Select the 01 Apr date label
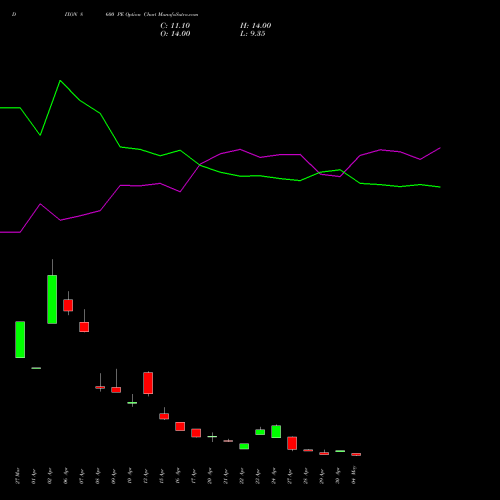500x500 pixels. [x=34, y=476]
